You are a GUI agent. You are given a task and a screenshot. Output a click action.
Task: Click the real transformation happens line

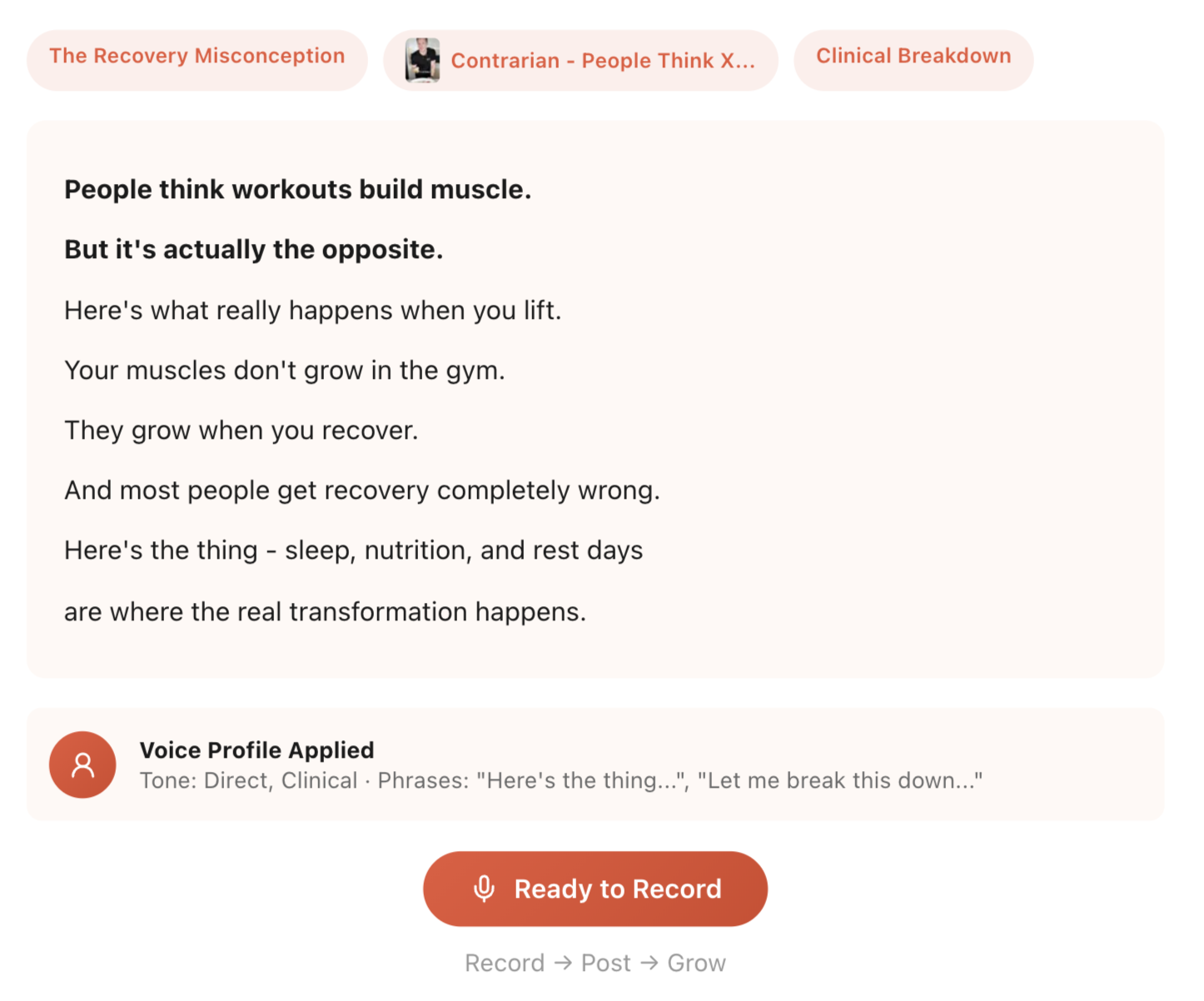pyautogui.click(x=325, y=612)
